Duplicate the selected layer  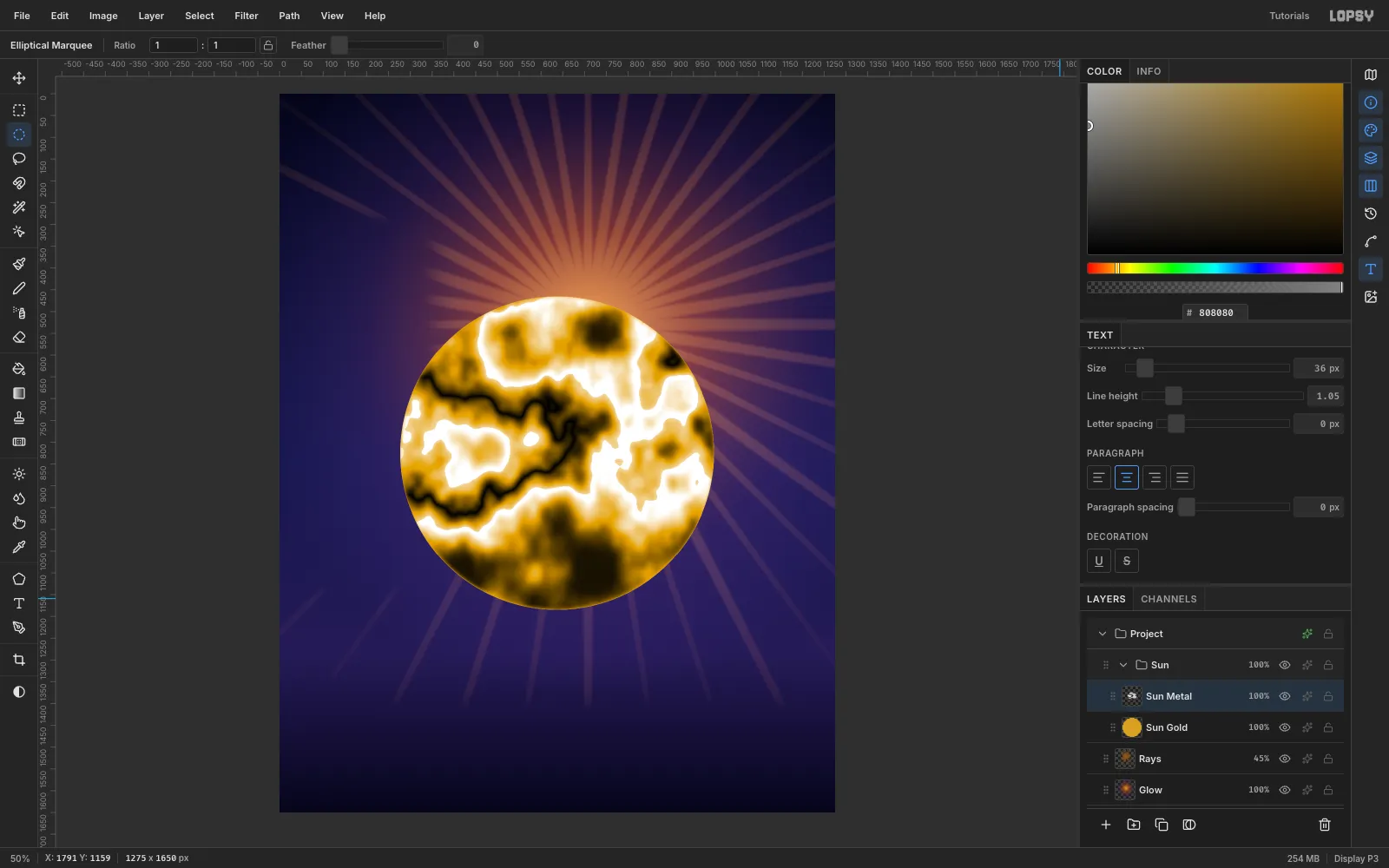point(1162,825)
